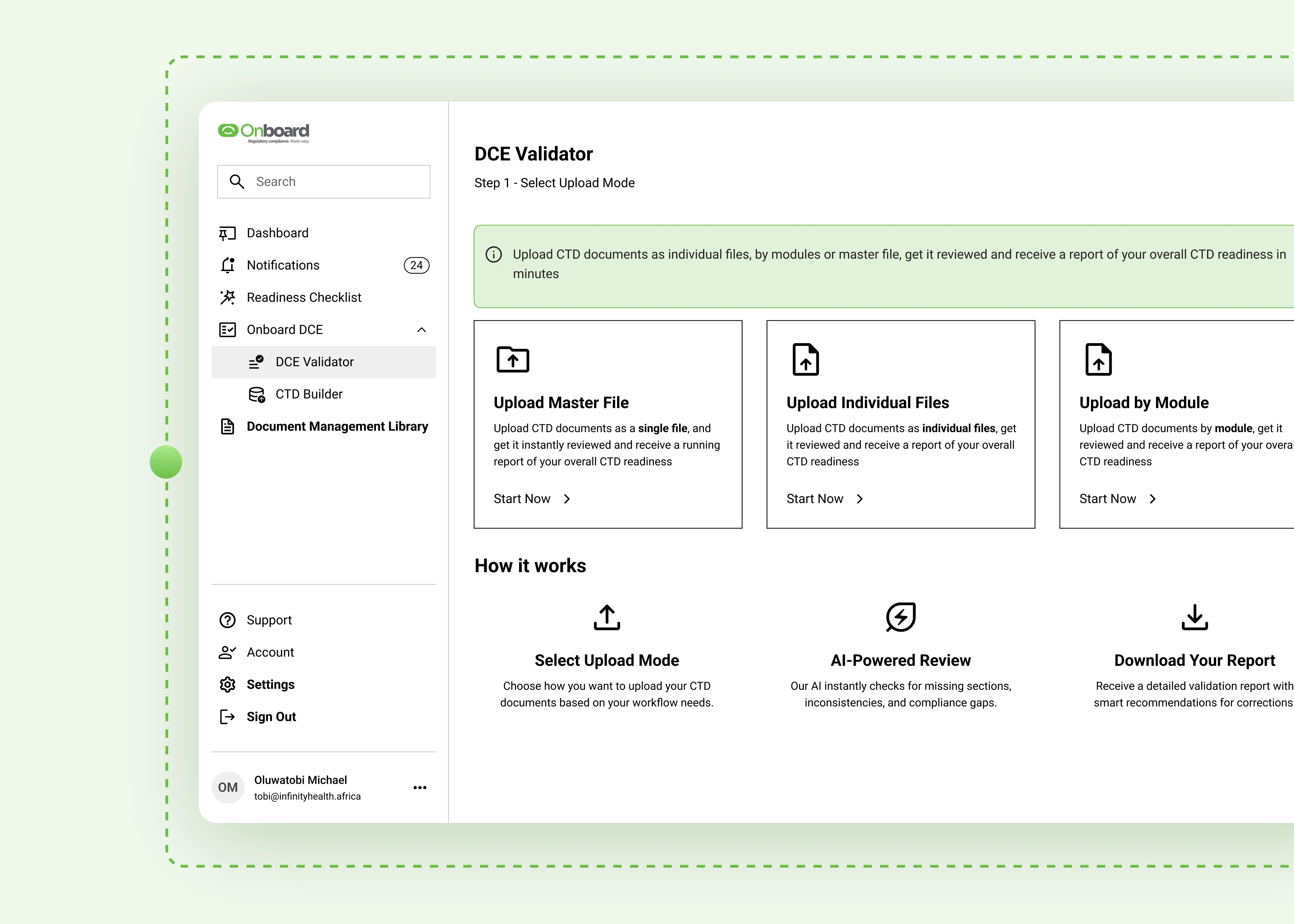
Task: Click Sign Out
Action: pyautogui.click(x=271, y=717)
